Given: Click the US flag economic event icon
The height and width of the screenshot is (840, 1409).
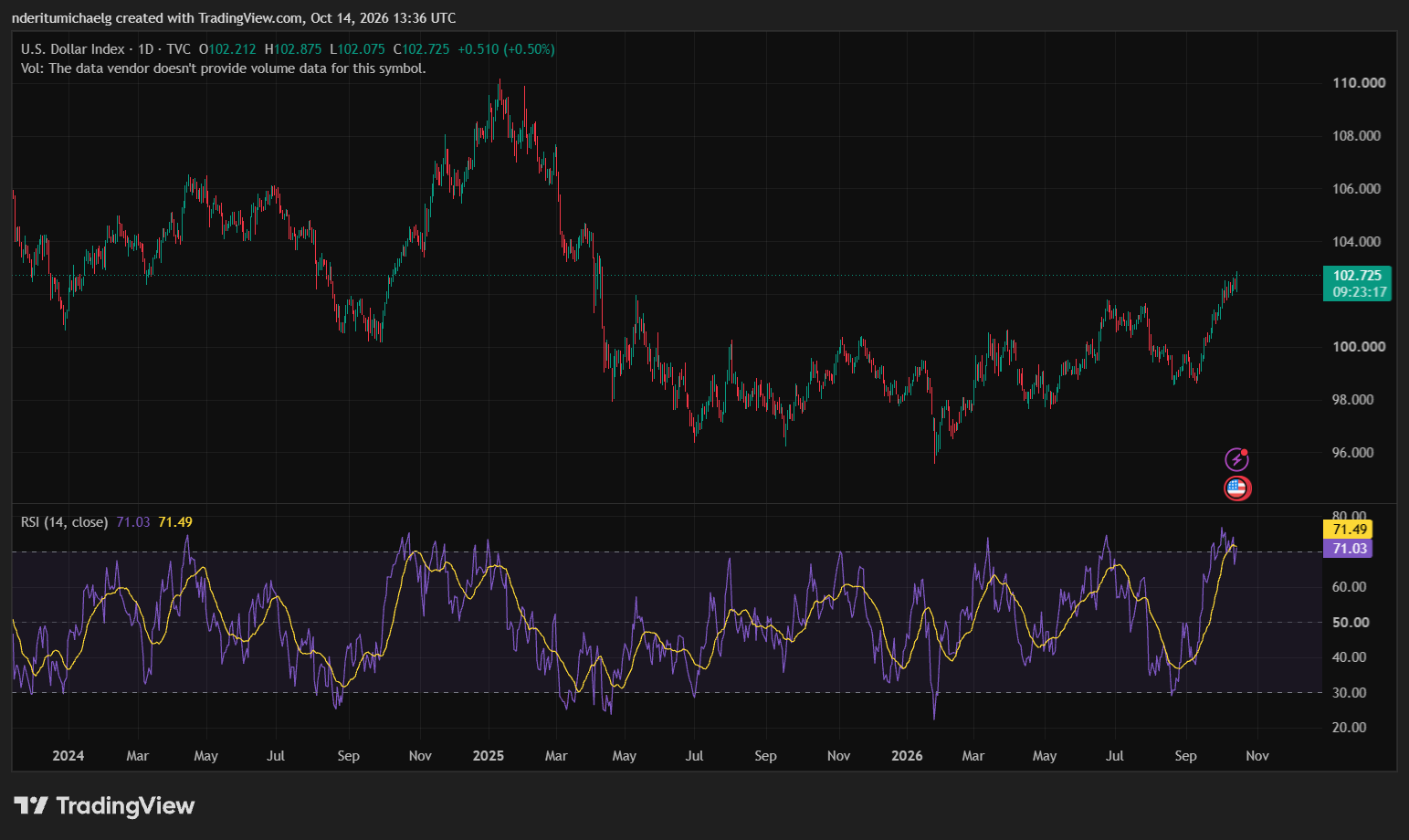Looking at the screenshot, I should (x=1236, y=488).
